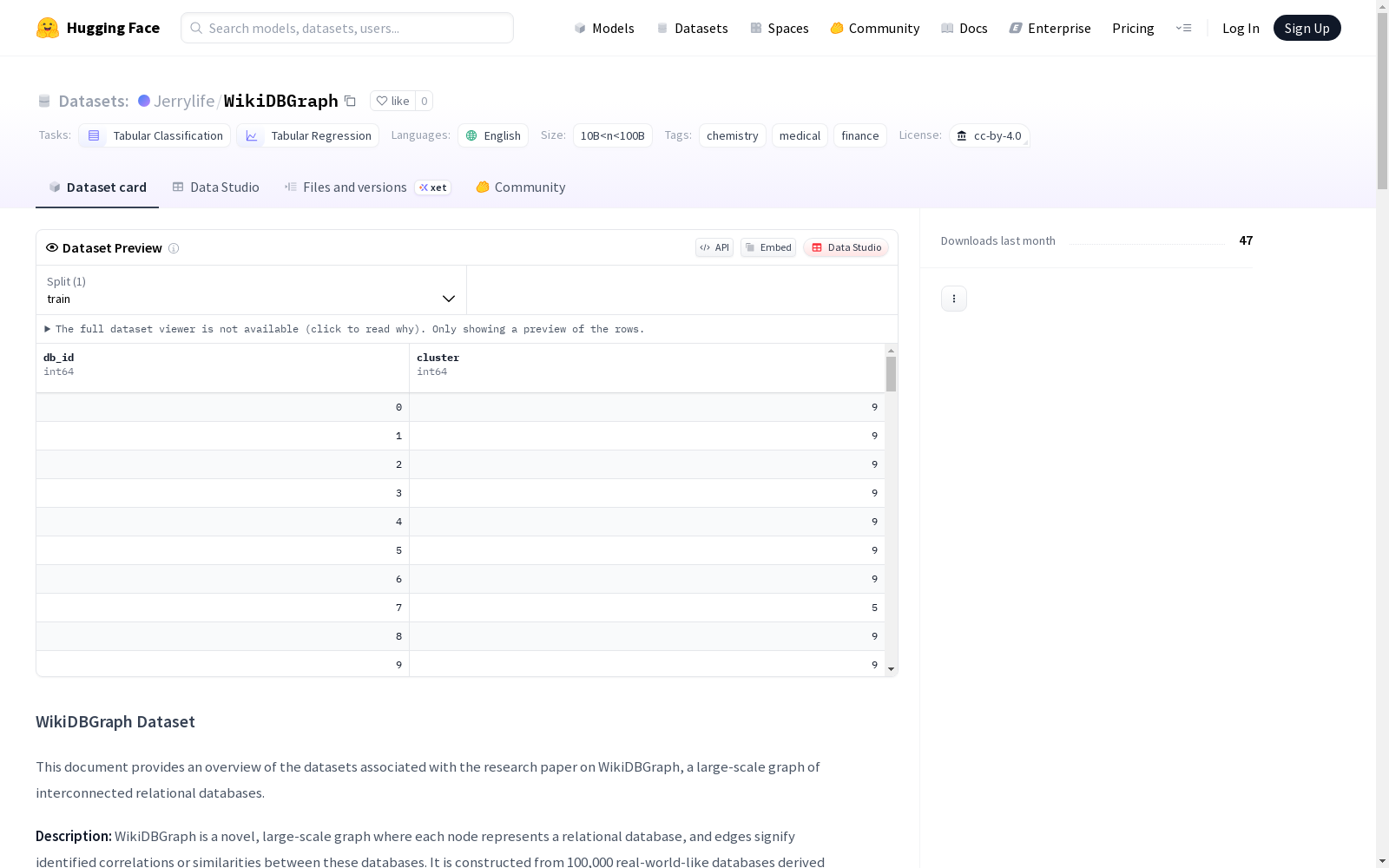The width and height of the screenshot is (1389, 868).
Task: Copy dataset name with the copy icon
Action: pyautogui.click(x=350, y=101)
